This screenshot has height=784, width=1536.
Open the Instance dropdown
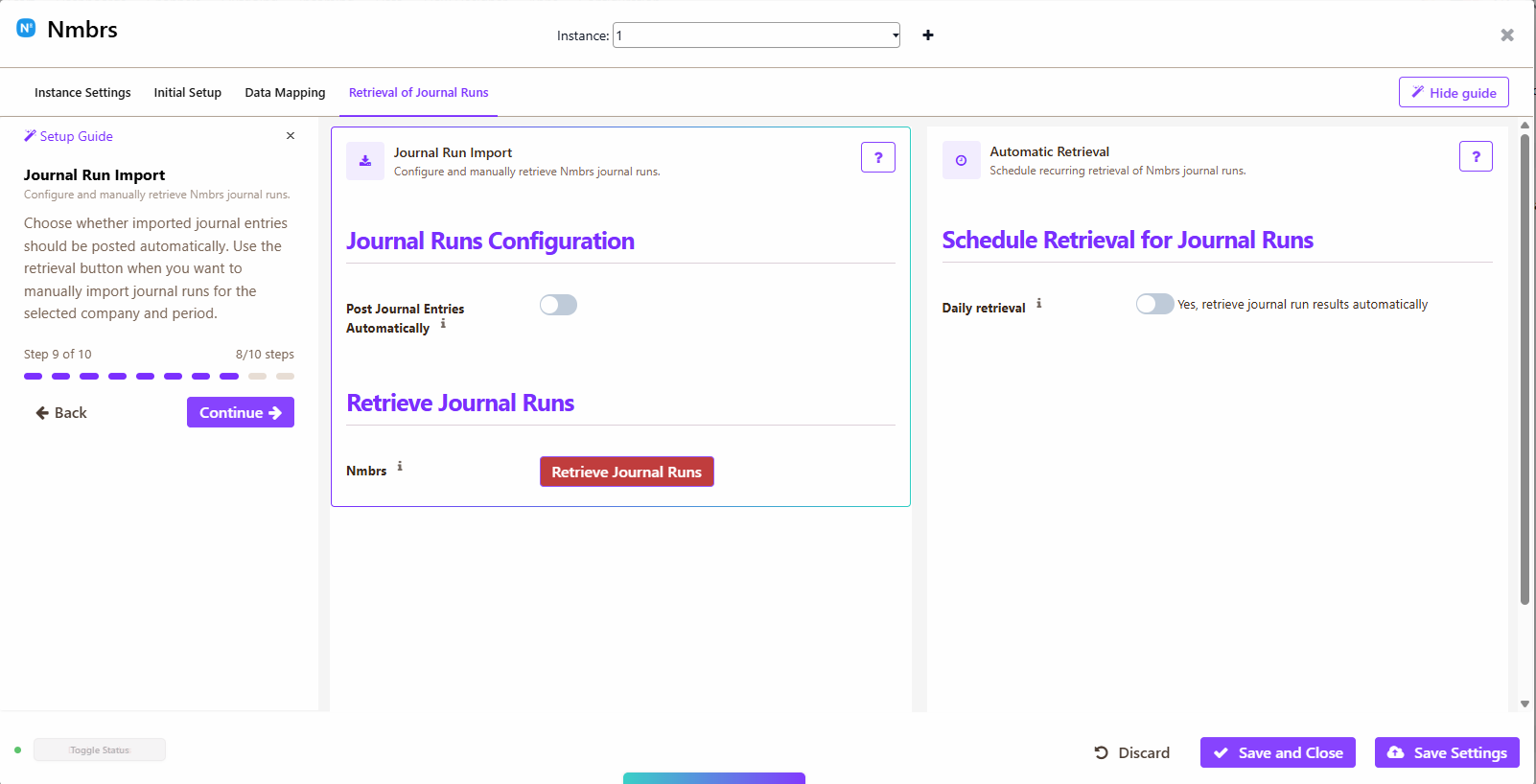tap(756, 35)
